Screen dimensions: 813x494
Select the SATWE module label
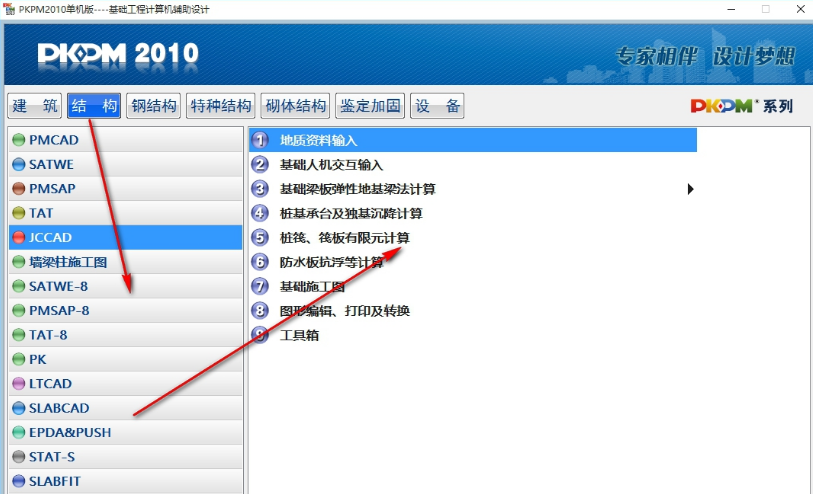coord(51,164)
